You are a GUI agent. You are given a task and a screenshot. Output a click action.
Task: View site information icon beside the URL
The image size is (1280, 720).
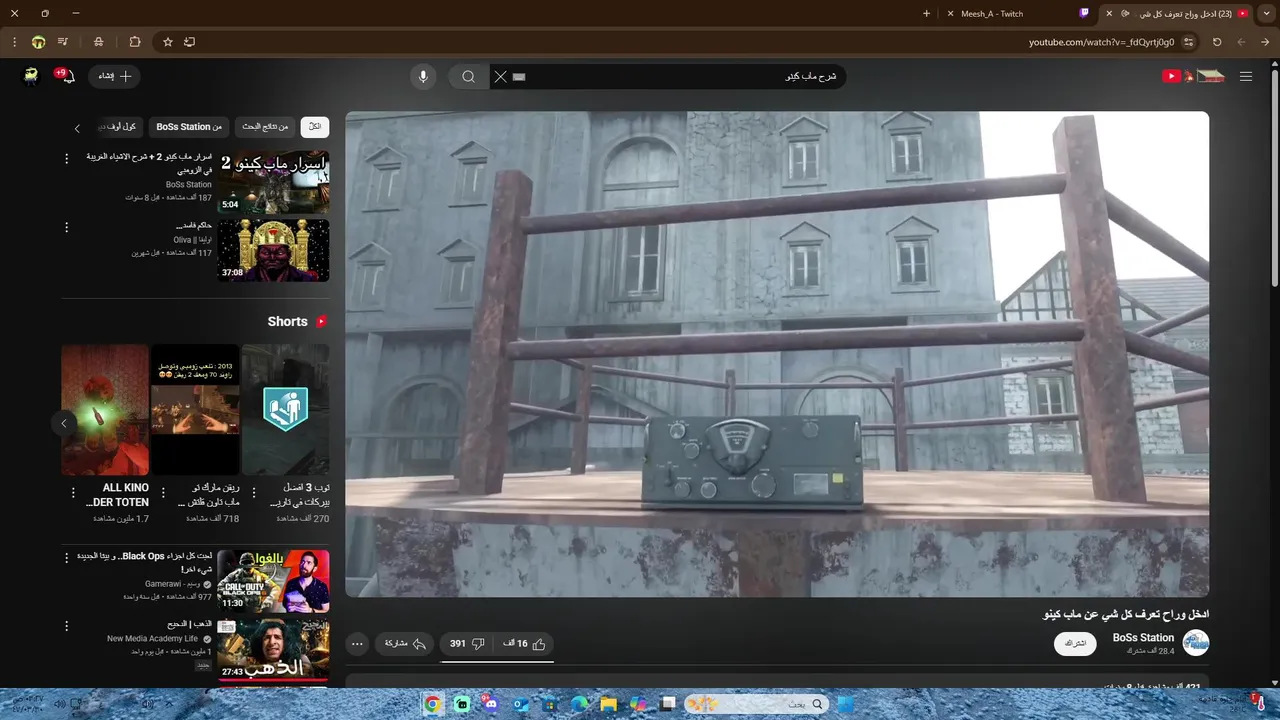pos(1188,42)
